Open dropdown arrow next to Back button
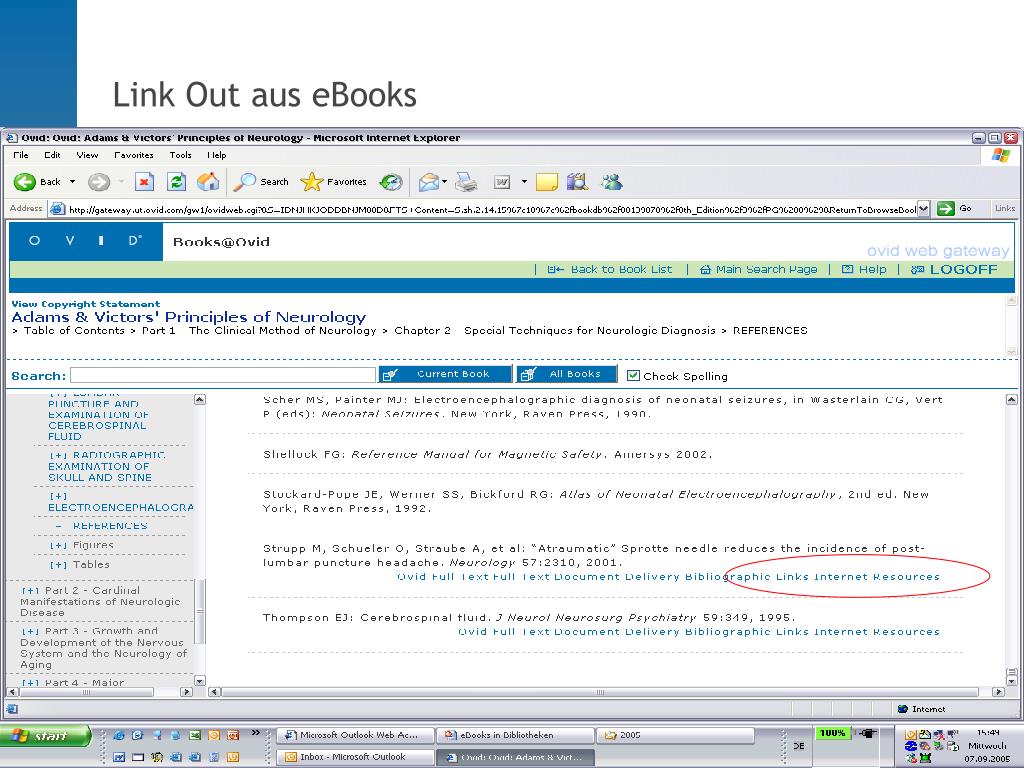This screenshot has height=768, width=1024. (72, 182)
